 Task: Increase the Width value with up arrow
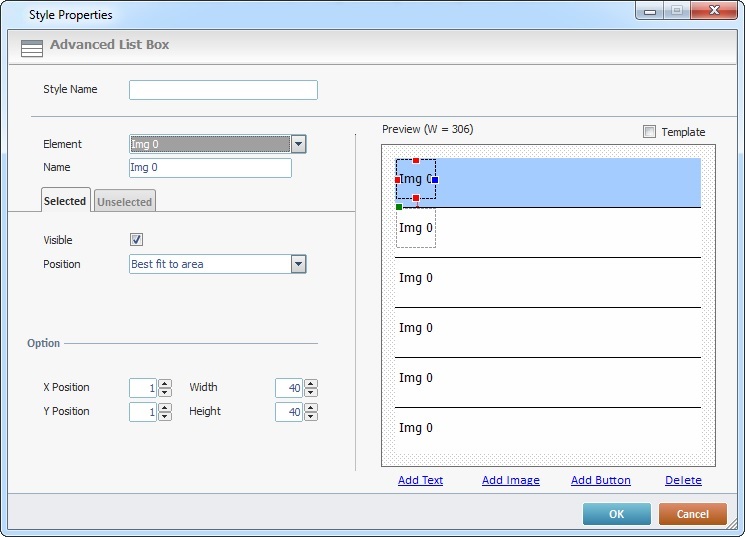311,383
